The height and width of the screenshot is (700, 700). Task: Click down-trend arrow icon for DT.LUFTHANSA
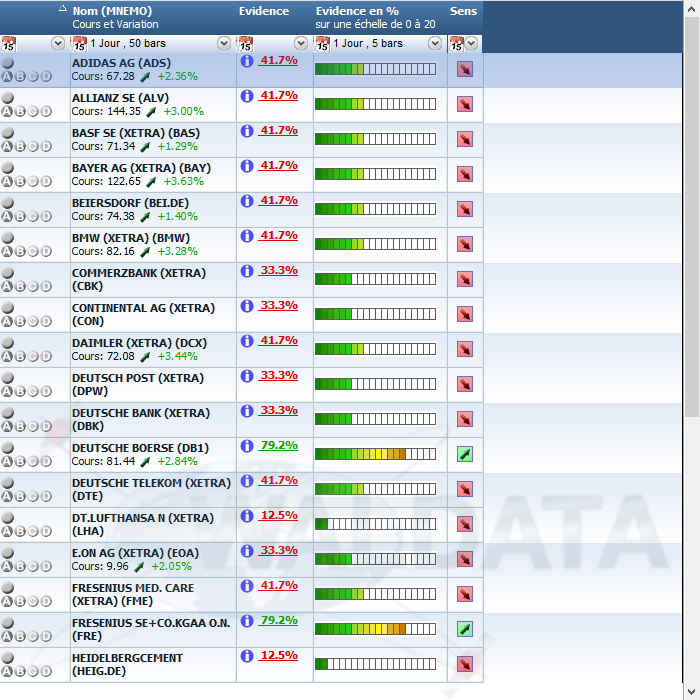click(x=465, y=524)
